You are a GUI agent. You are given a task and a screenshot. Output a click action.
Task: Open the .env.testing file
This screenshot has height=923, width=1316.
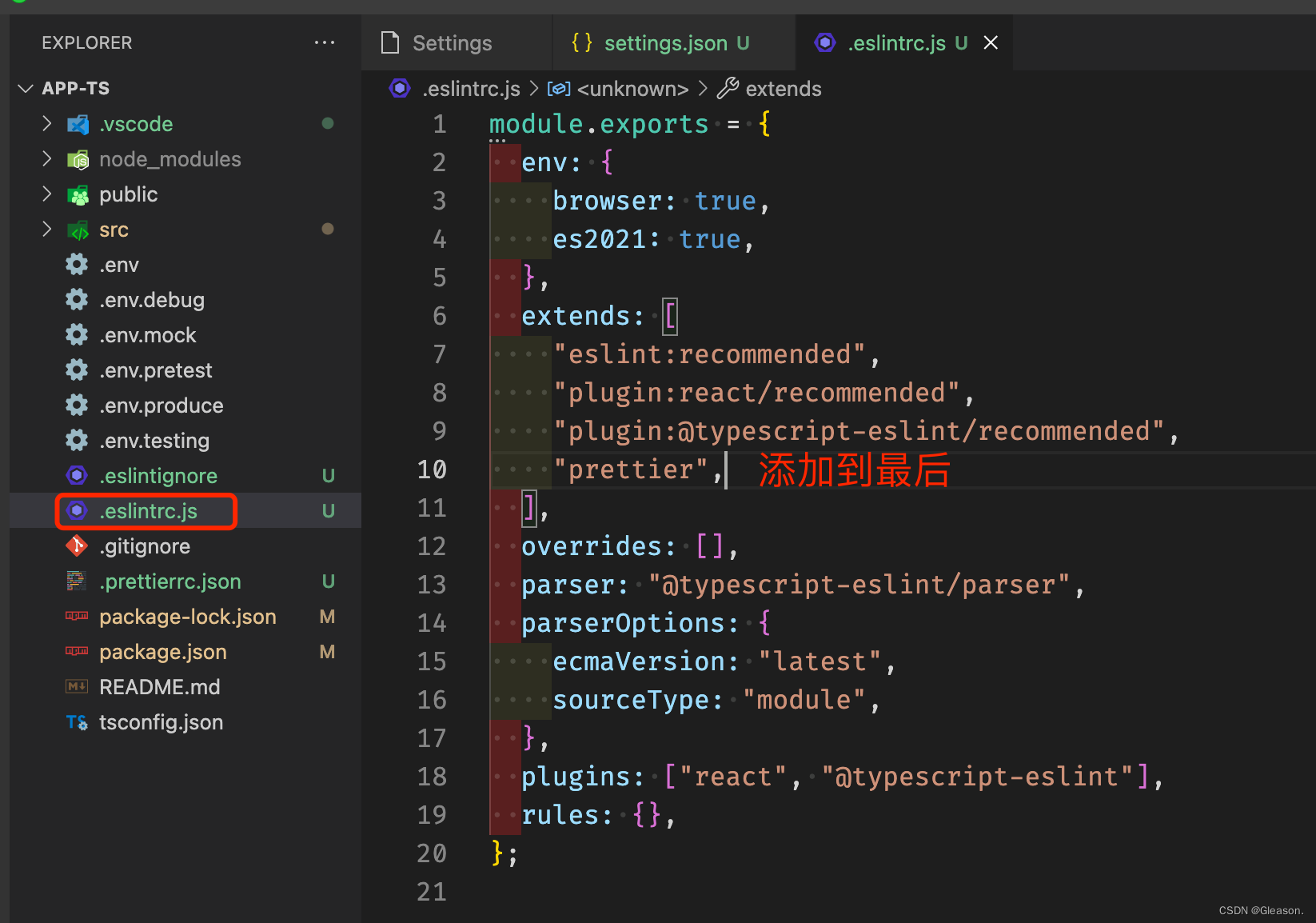click(x=185, y=441)
